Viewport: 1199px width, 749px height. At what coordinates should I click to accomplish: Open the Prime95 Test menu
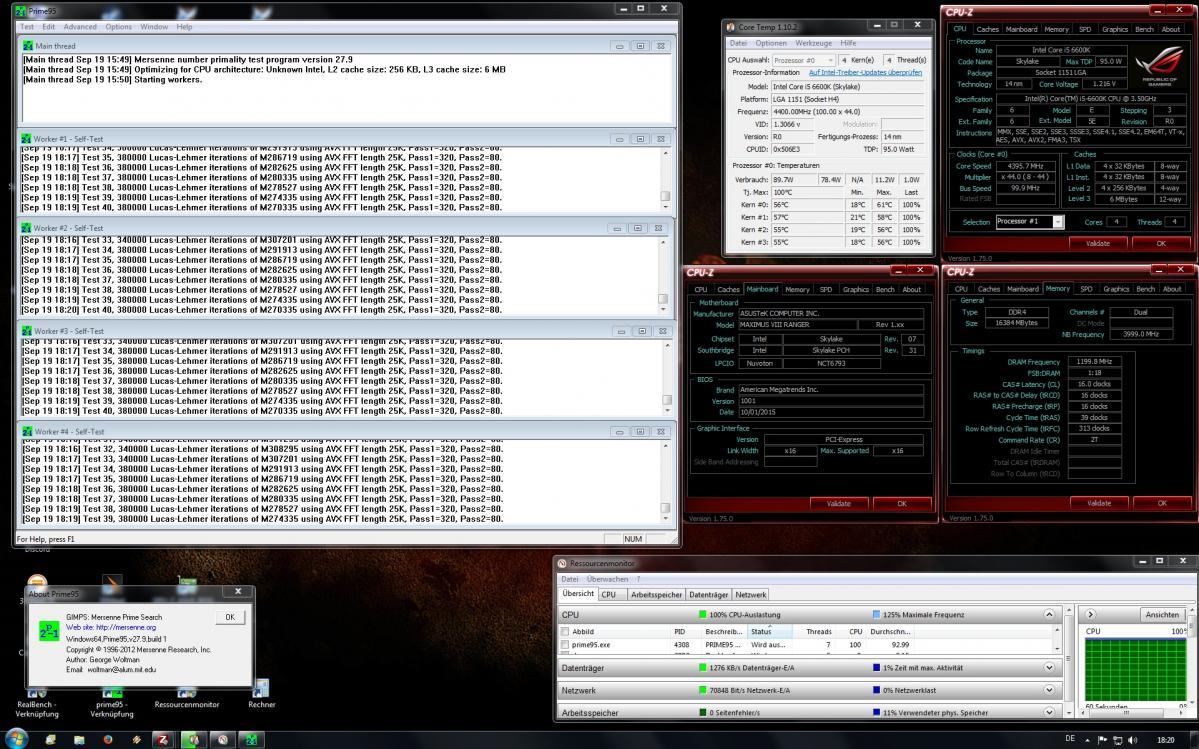click(27, 27)
